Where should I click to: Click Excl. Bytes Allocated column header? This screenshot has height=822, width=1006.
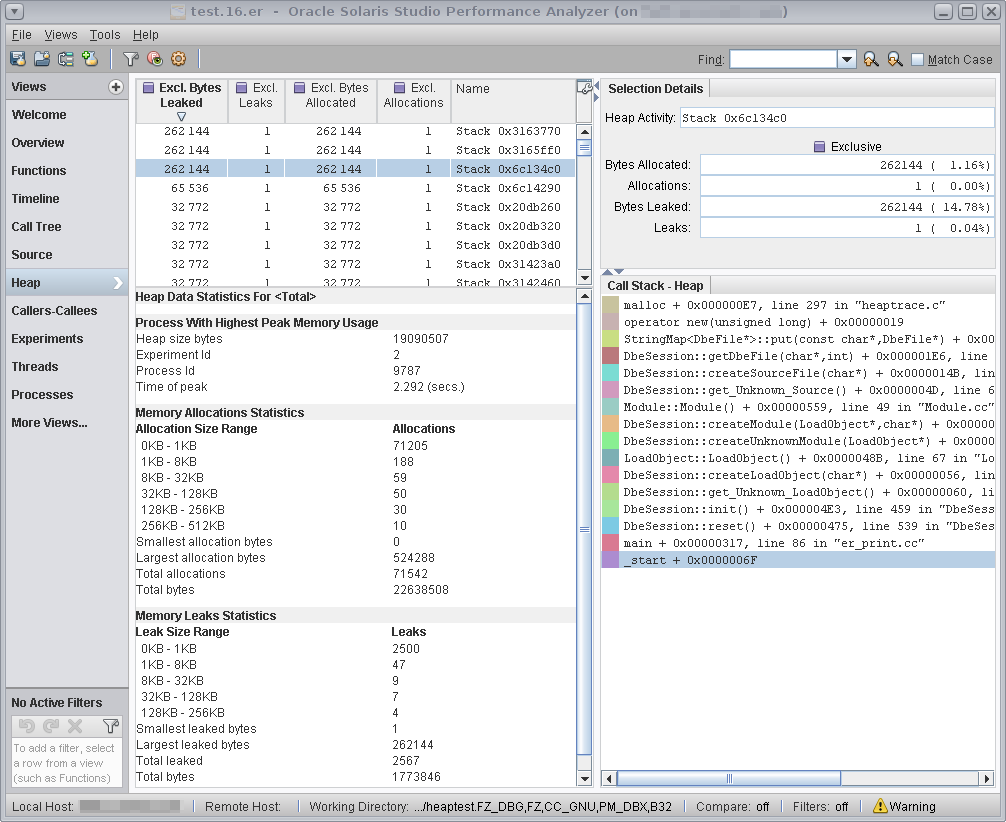[330, 101]
